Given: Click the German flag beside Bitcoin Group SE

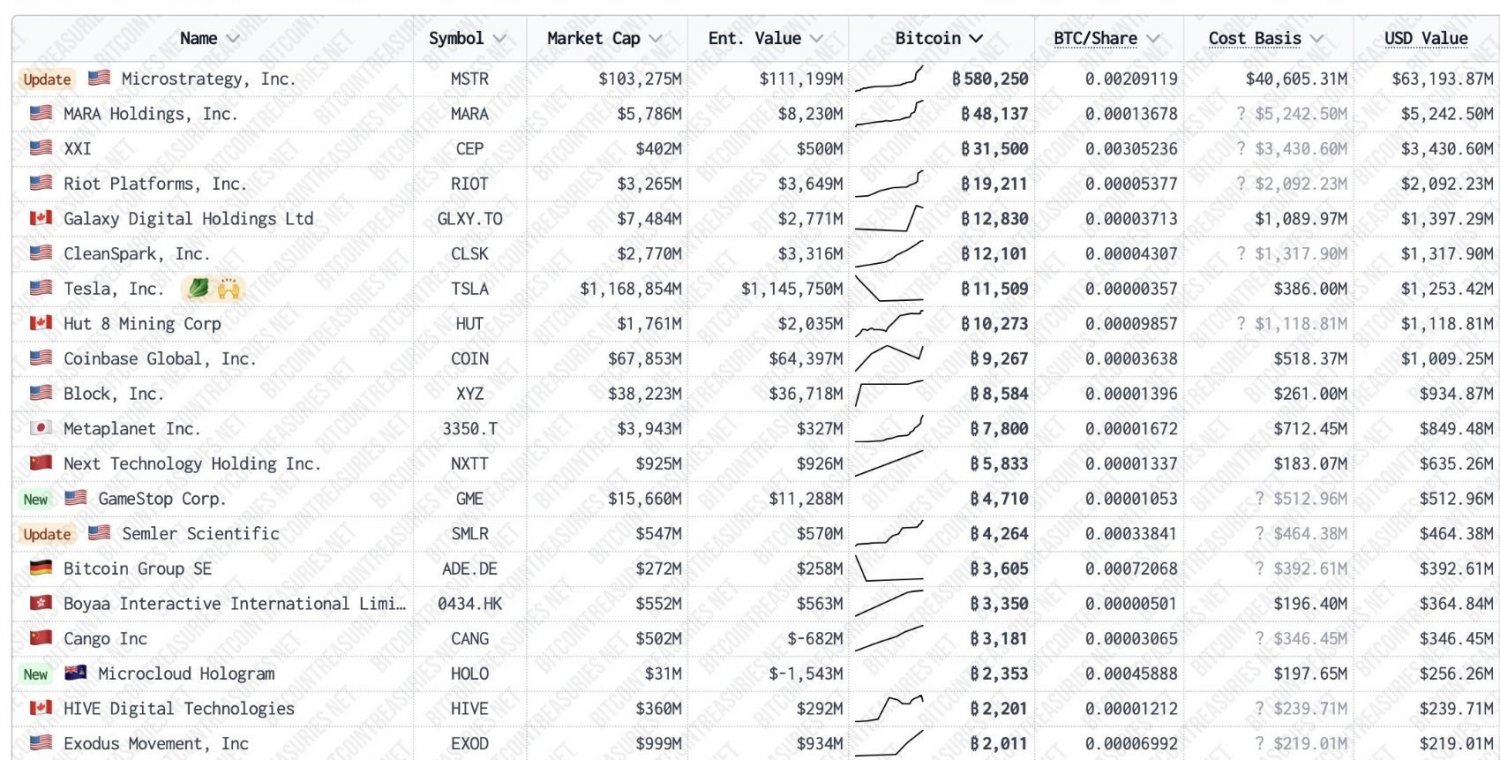Looking at the screenshot, I should click(x=41, y=568).
